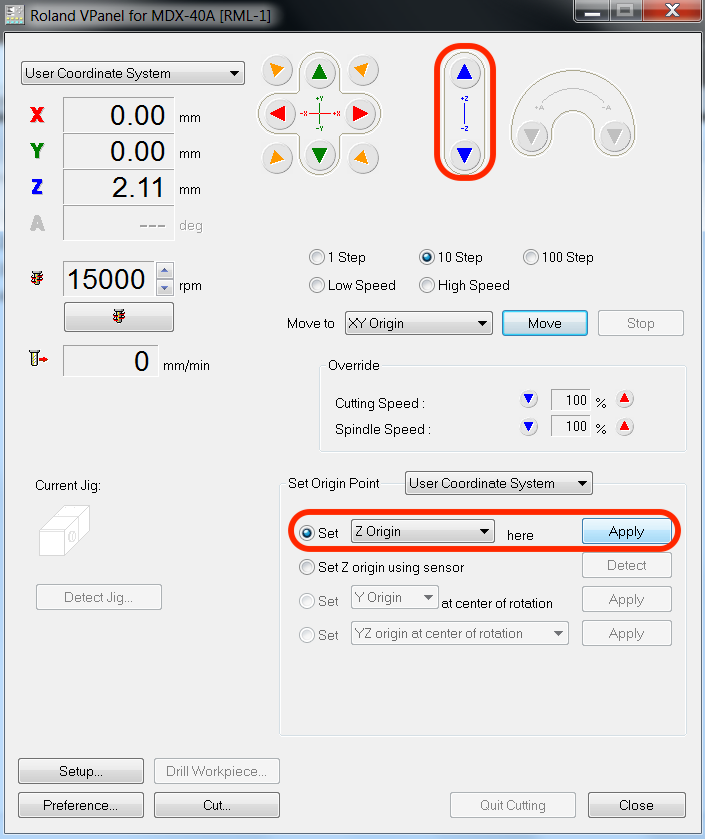Click the disabled +A rotation arrow
The height and width of the screenshot is (839, 705).
(531, 136)
